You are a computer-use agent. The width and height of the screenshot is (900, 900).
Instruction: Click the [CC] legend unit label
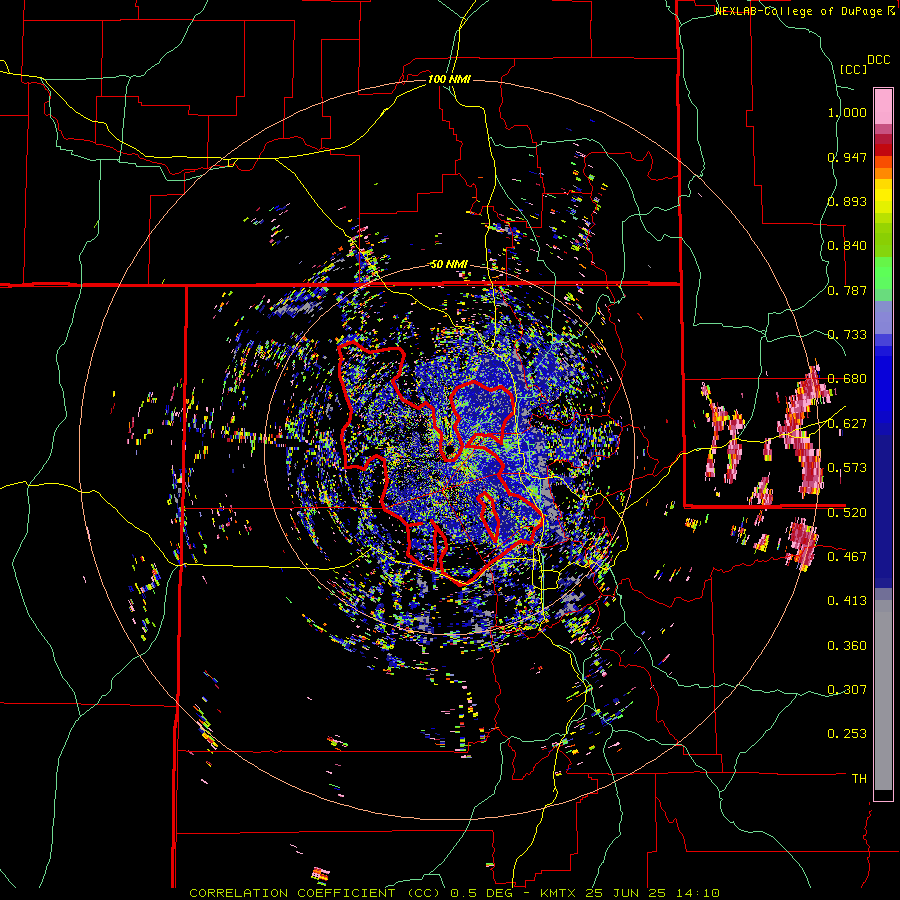point(854,69)
